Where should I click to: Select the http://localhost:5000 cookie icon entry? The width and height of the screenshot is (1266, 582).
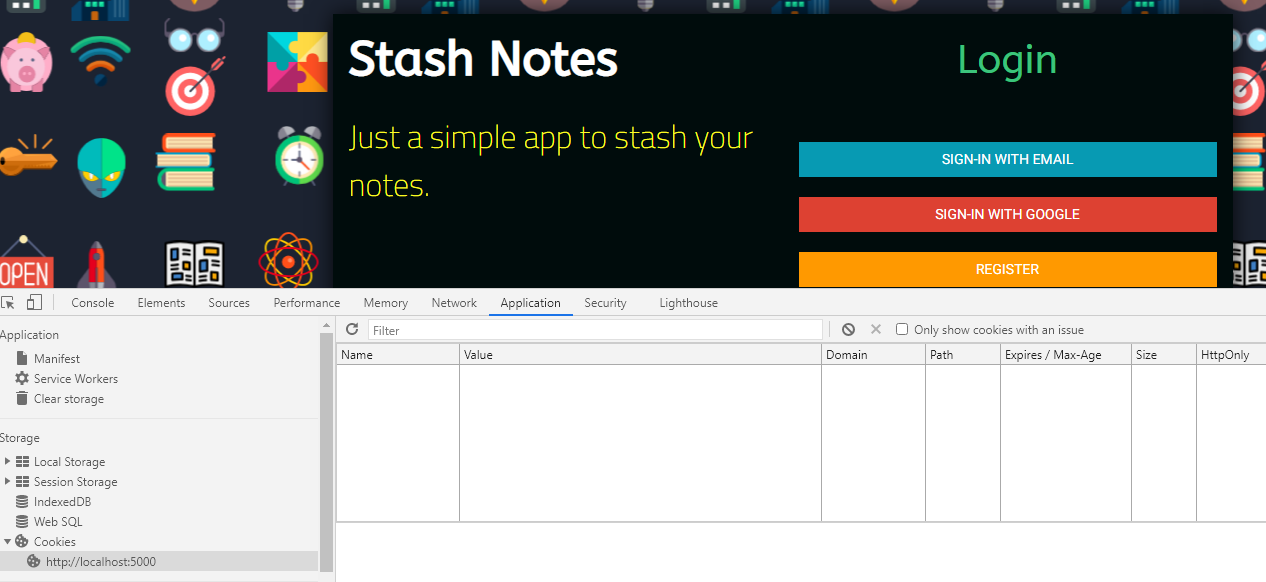pos(34,562)
